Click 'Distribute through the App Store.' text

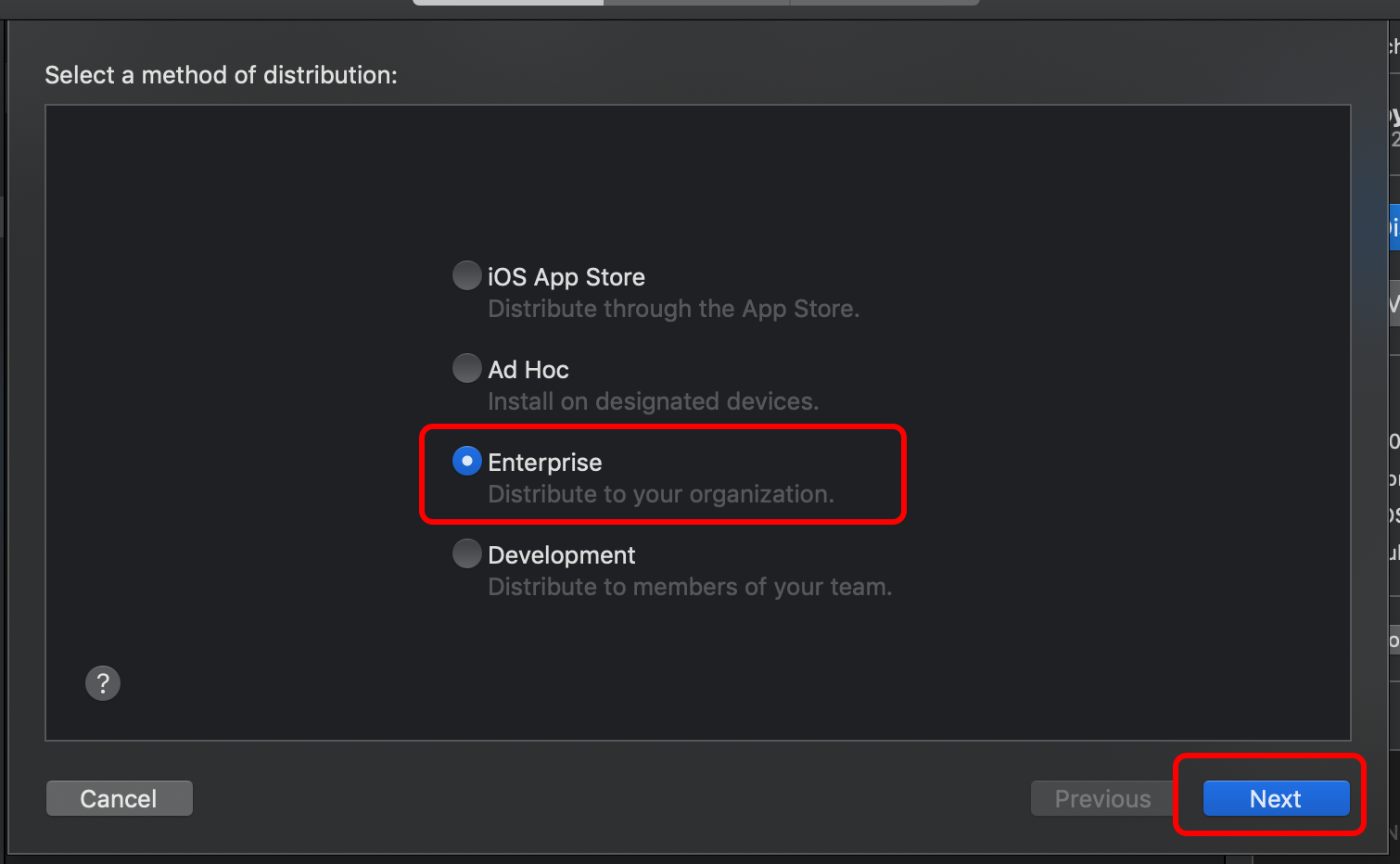[674, 309]
